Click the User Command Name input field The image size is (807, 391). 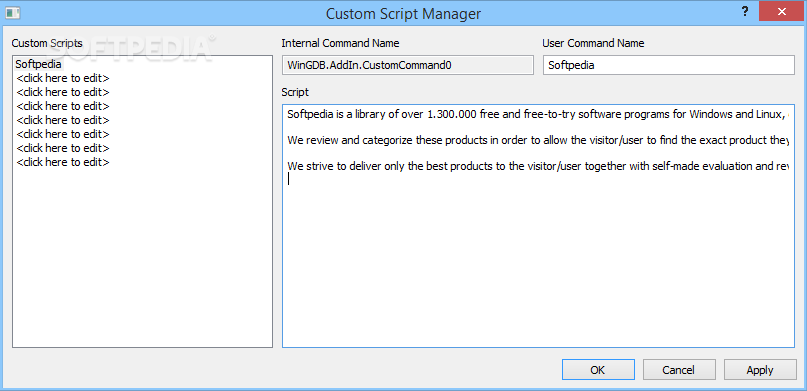coord(669,65)
